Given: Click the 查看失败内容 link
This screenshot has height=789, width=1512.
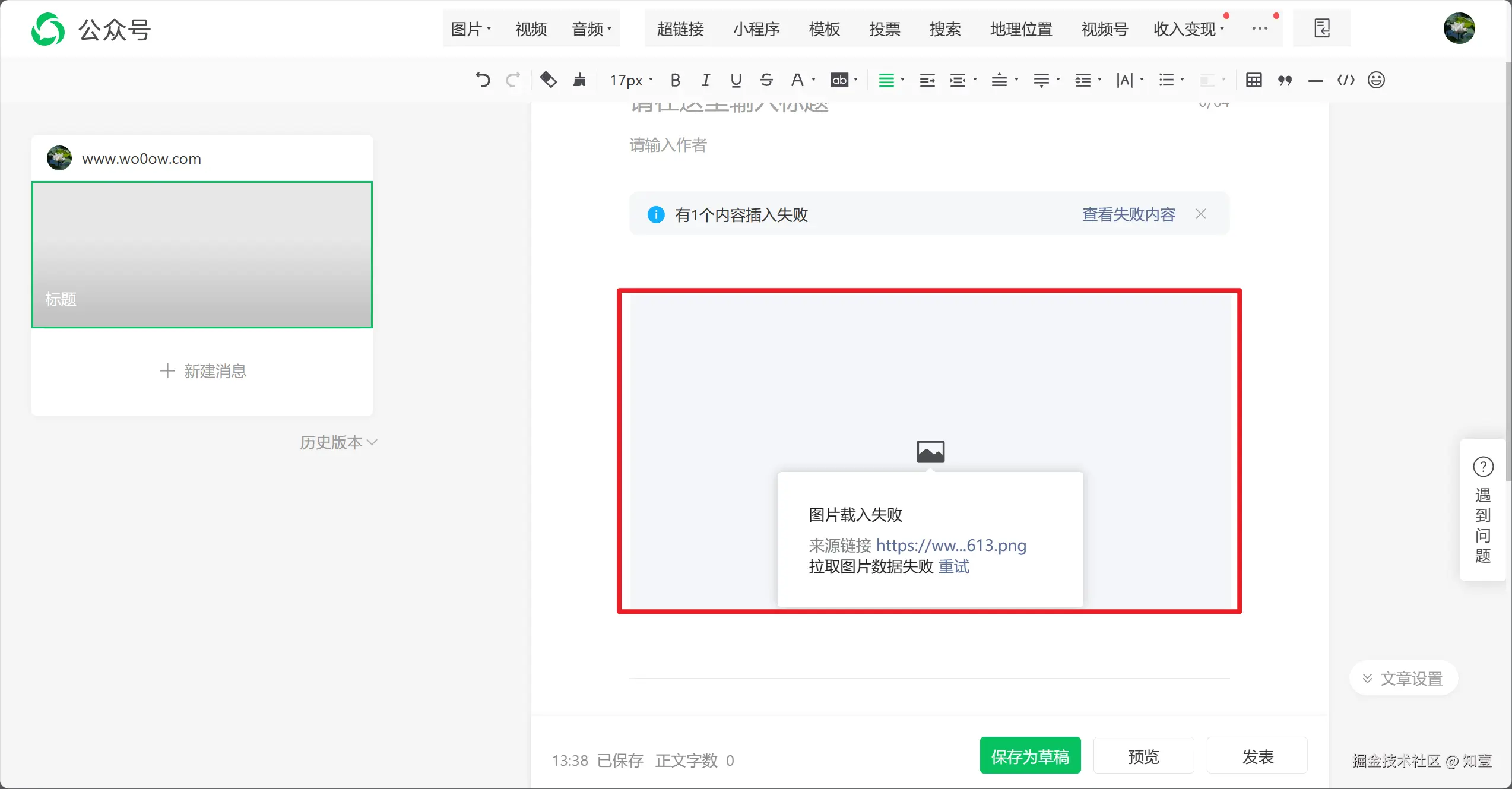Looking at the screenshot, I should point(1129,214).
